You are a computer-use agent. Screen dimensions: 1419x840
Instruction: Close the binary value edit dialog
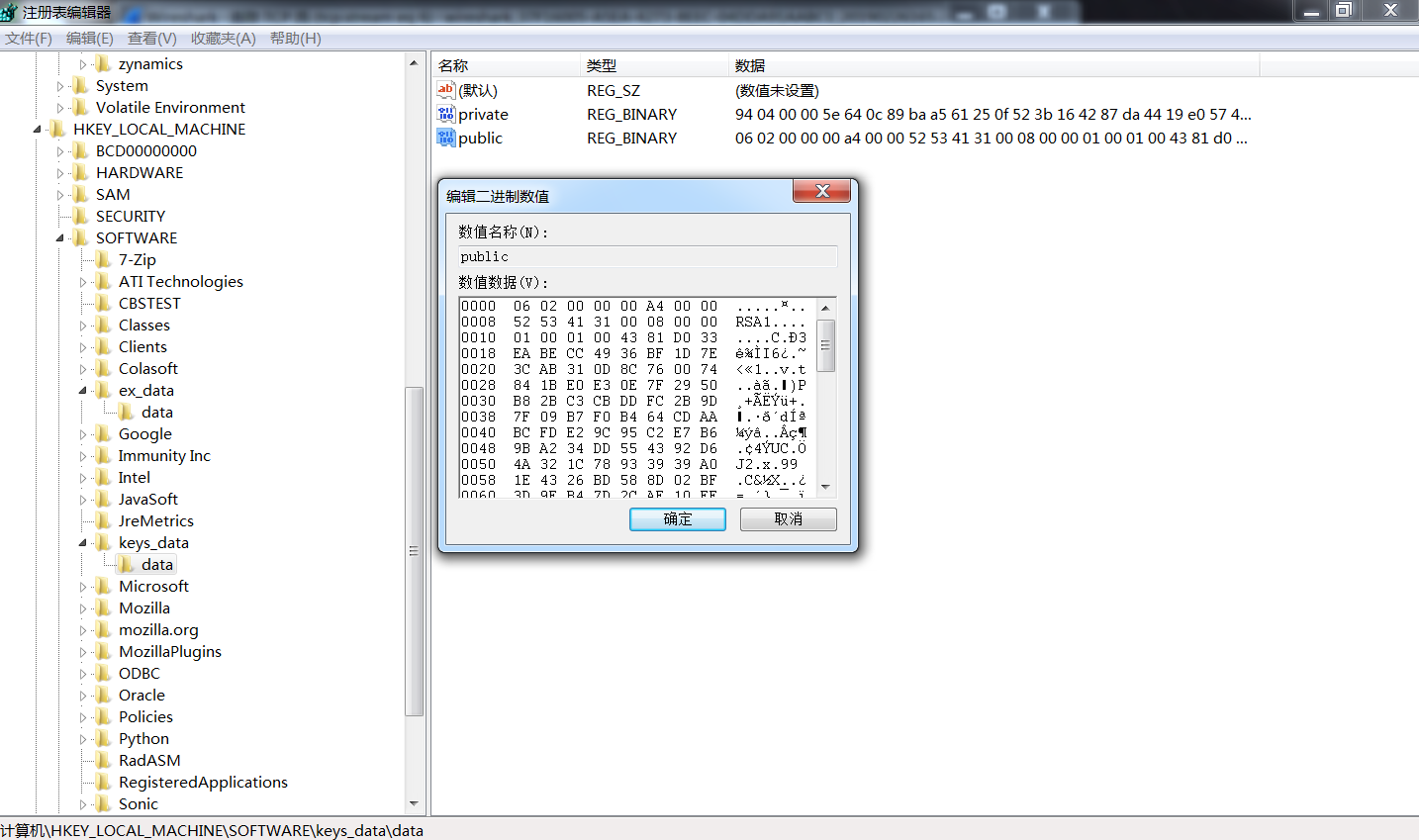click(x=821, y=191)
